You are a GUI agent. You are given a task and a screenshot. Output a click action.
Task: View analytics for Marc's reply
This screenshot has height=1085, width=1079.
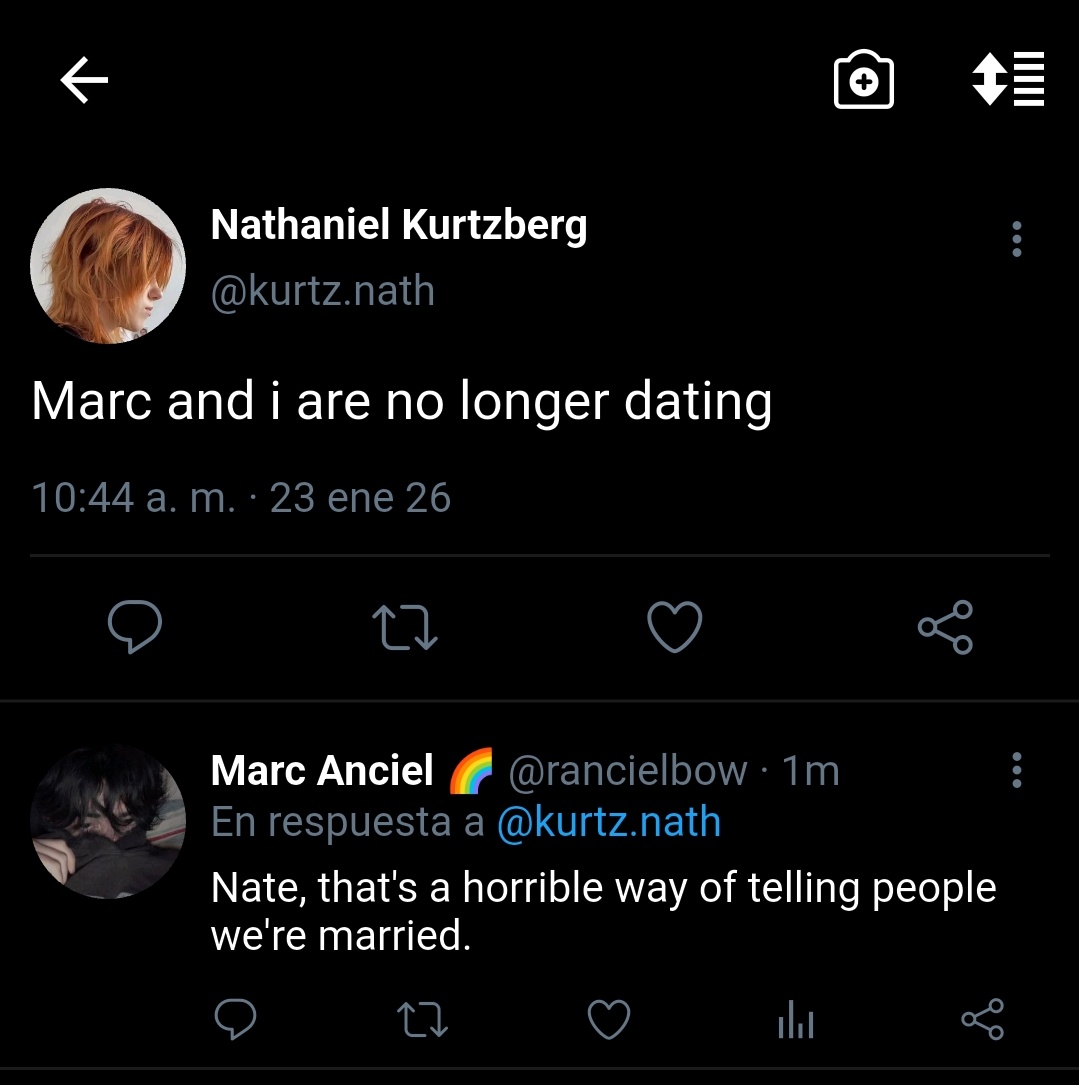pyautogui.click(x=796, y=1020)
